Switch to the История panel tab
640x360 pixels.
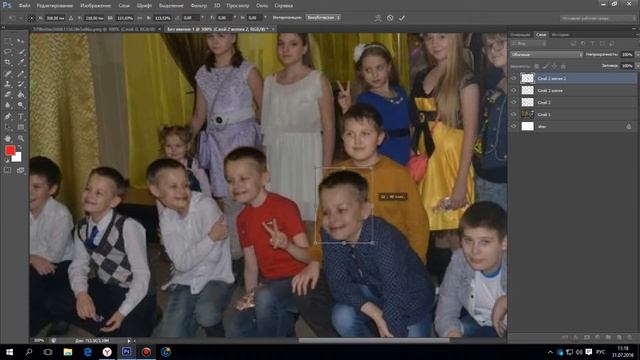(x=560, y=35)
